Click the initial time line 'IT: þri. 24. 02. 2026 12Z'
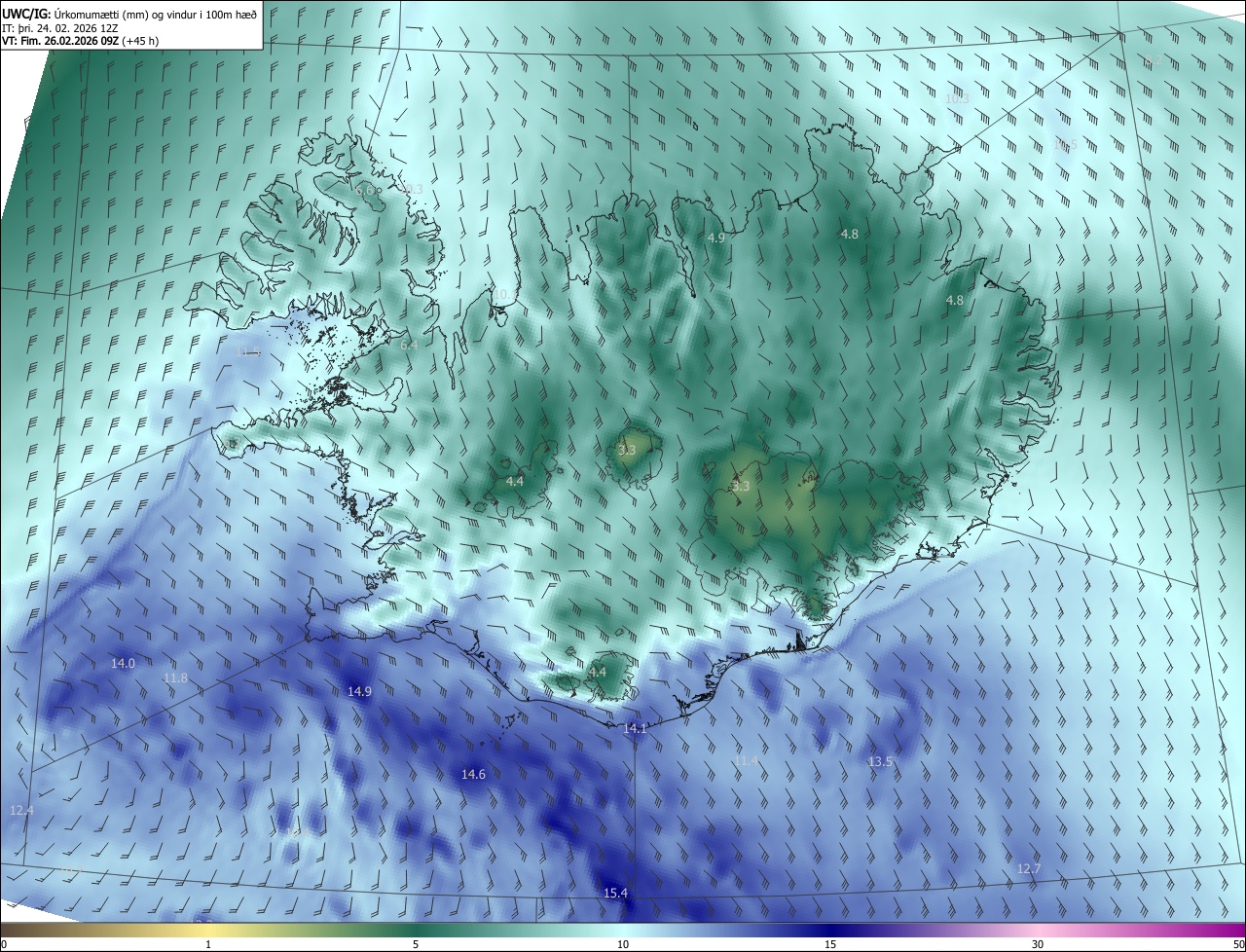This screenshot has width=1246, height=952. (x=60, y=28)
